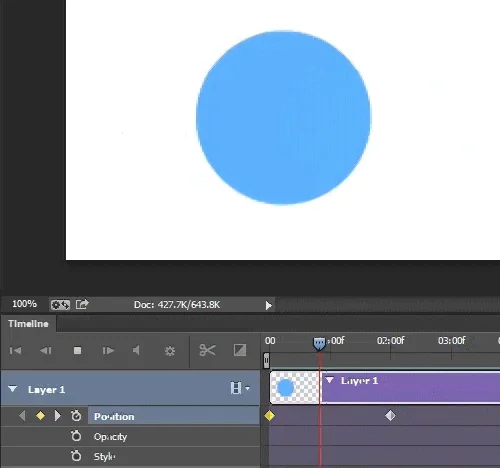Advance to the next frame
Screen dimensions: 500x468
[108, 351]
